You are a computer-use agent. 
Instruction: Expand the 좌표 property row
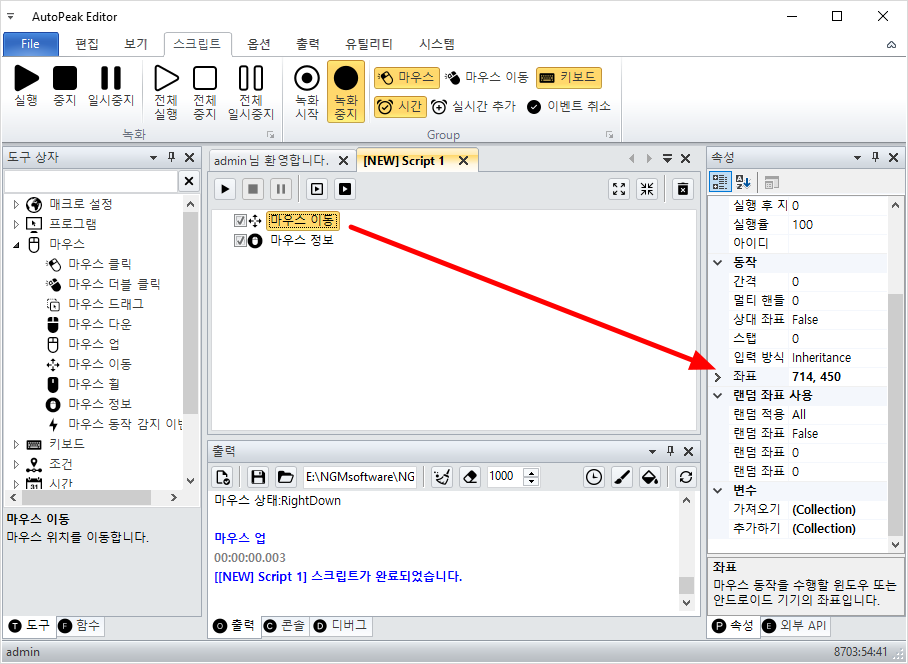click(717, 377)
